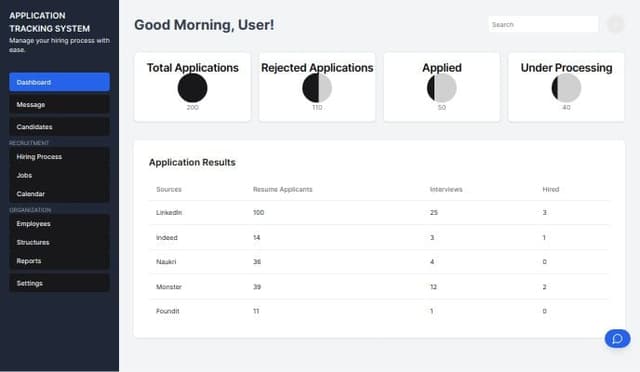Click Monster's 39 resume applicants value
The height and width of the screenshot is (372, 640).
click(257, 287)
